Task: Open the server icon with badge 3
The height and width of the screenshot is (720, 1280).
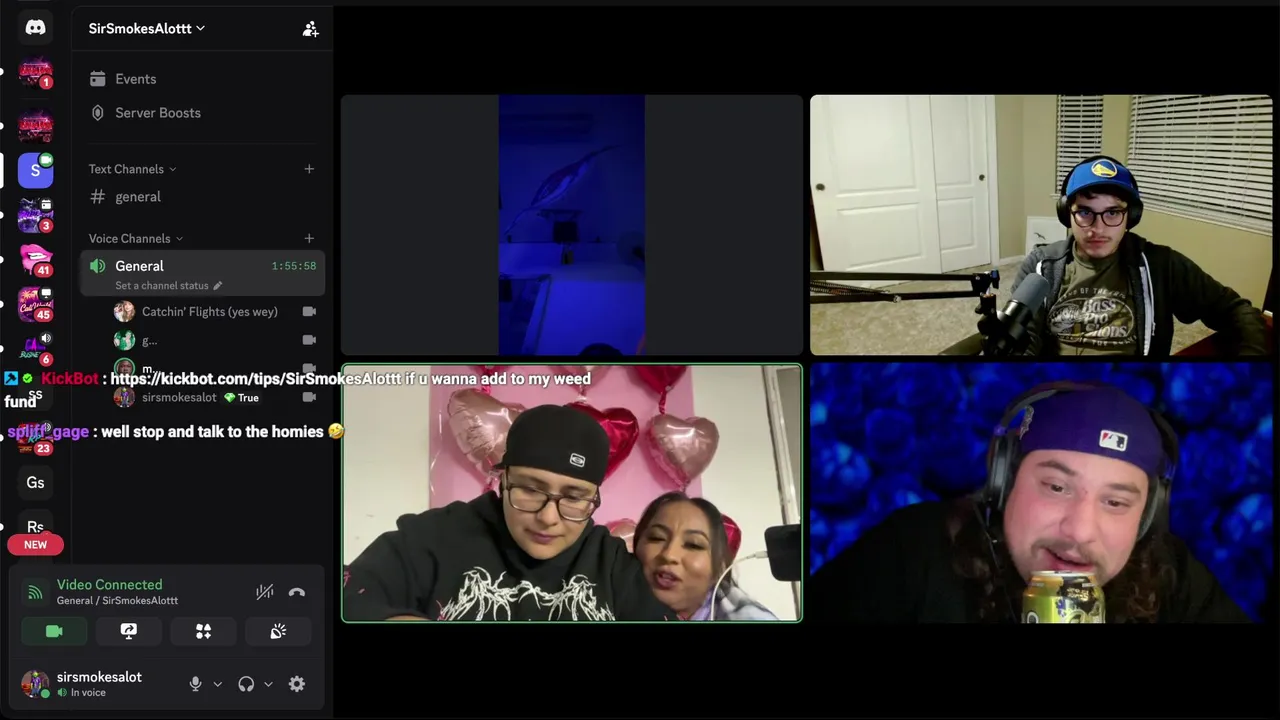Action: (35, 214)
